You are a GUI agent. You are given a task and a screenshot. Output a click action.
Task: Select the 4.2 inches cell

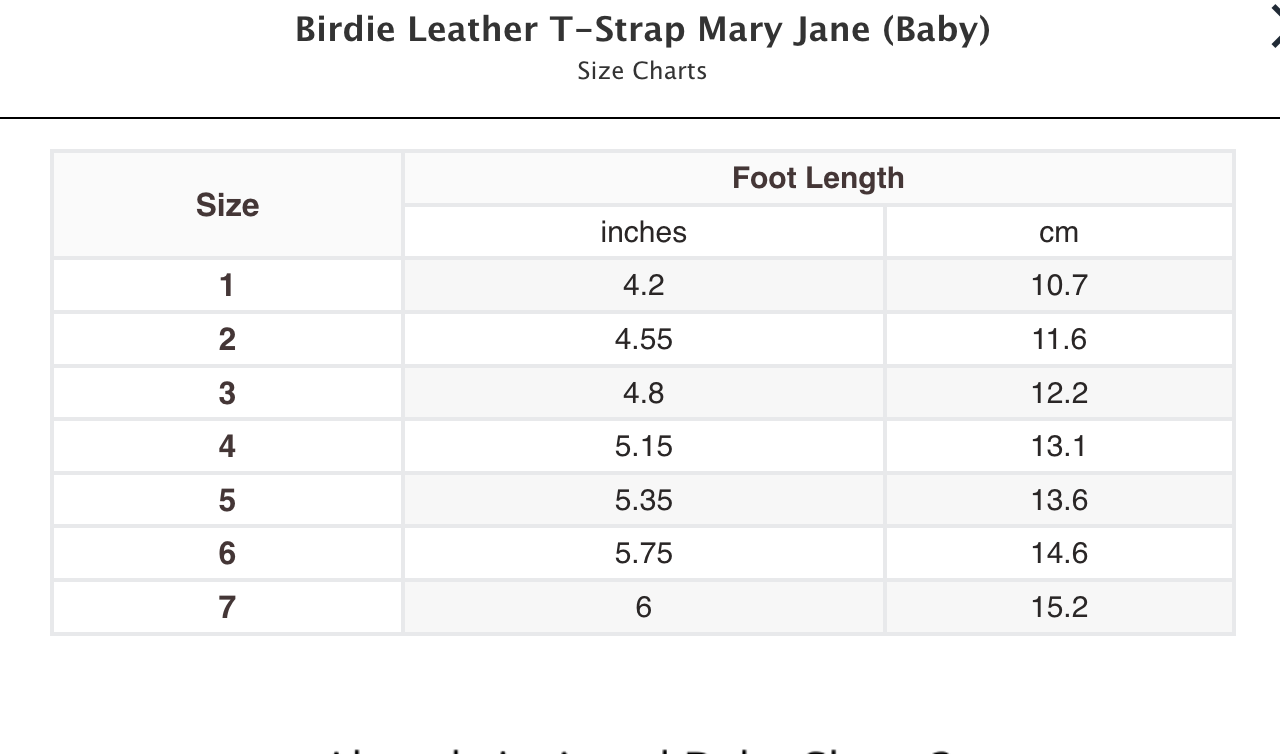pyautogui.click(x=643, y=285)
